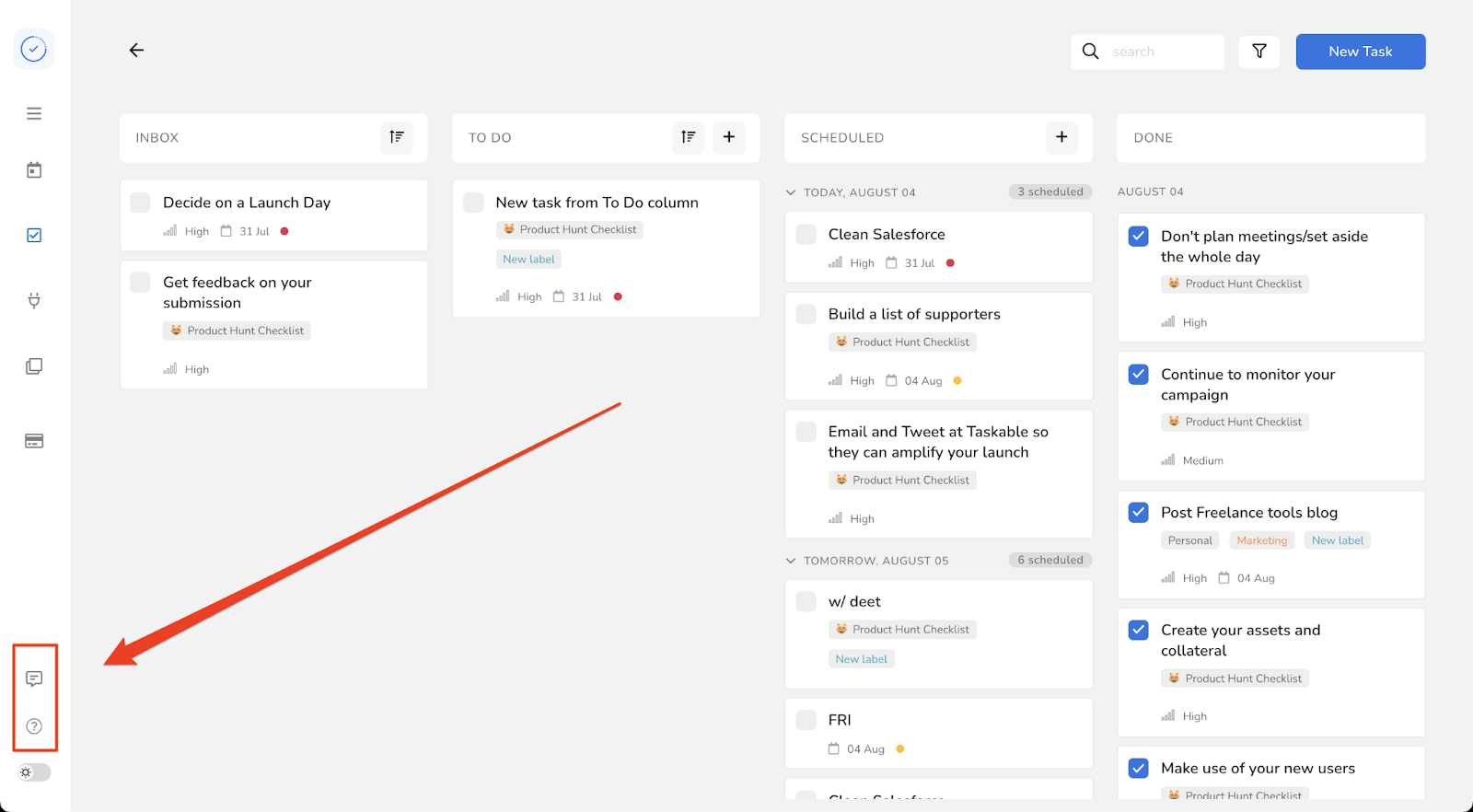Screen dimensions: 1473x812
Task: Click the '6 scheduled' count badge
Action: [1050, 560]
